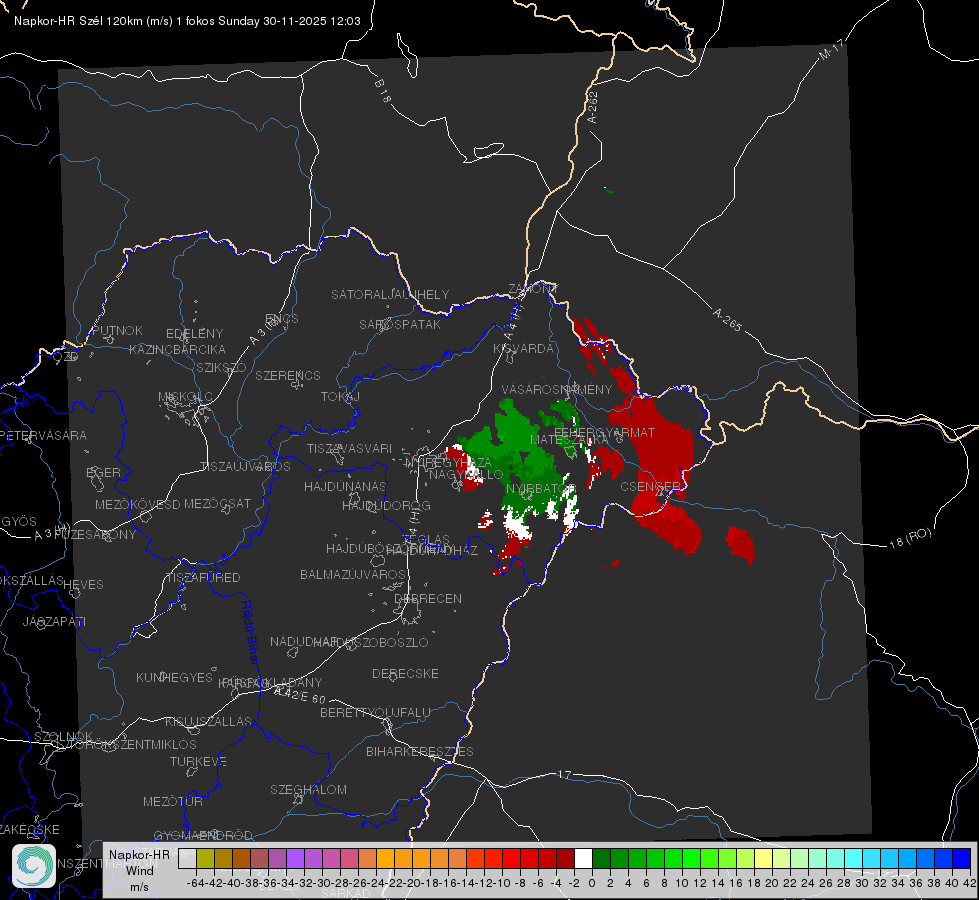Click the TOKAJ town label
This screenshot has width=979, height=900.
tap(340, 397)
